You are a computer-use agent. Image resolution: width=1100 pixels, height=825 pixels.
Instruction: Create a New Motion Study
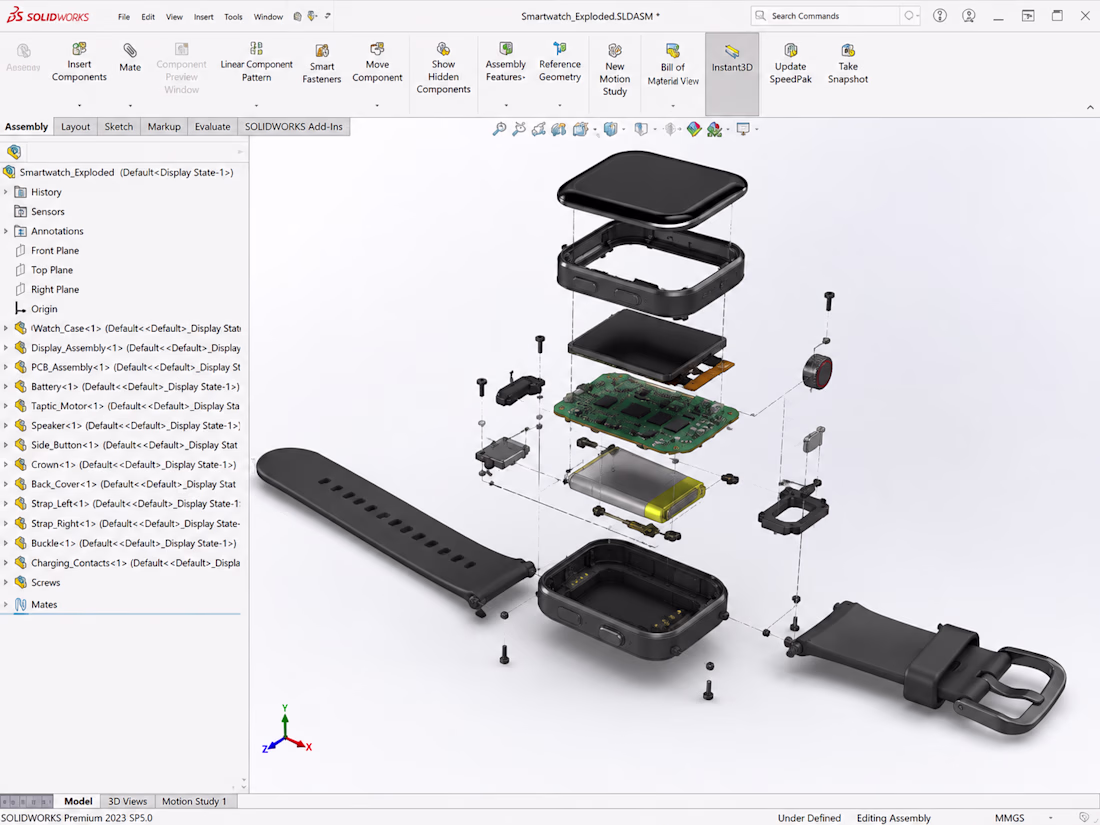[x=615, y=69]
